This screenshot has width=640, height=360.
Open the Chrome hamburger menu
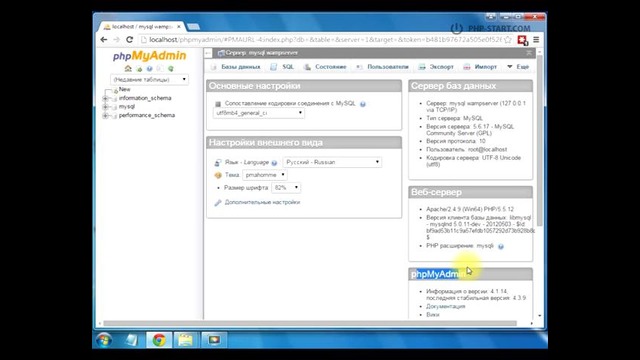point(536,40)
